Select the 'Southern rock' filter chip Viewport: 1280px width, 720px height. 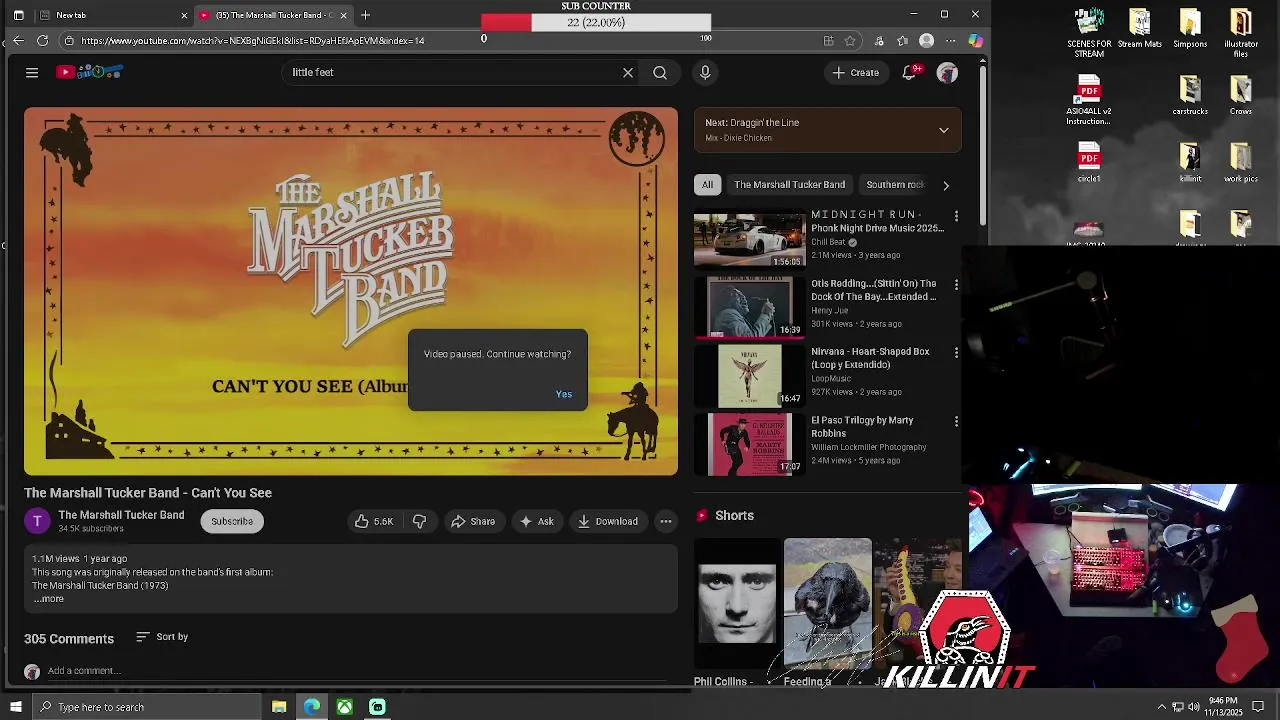(x=895, y=184)
